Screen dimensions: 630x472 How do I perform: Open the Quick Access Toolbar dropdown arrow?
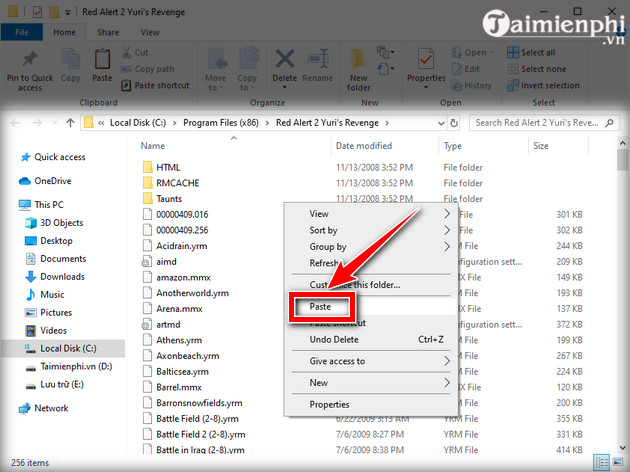tap(68, 12)
